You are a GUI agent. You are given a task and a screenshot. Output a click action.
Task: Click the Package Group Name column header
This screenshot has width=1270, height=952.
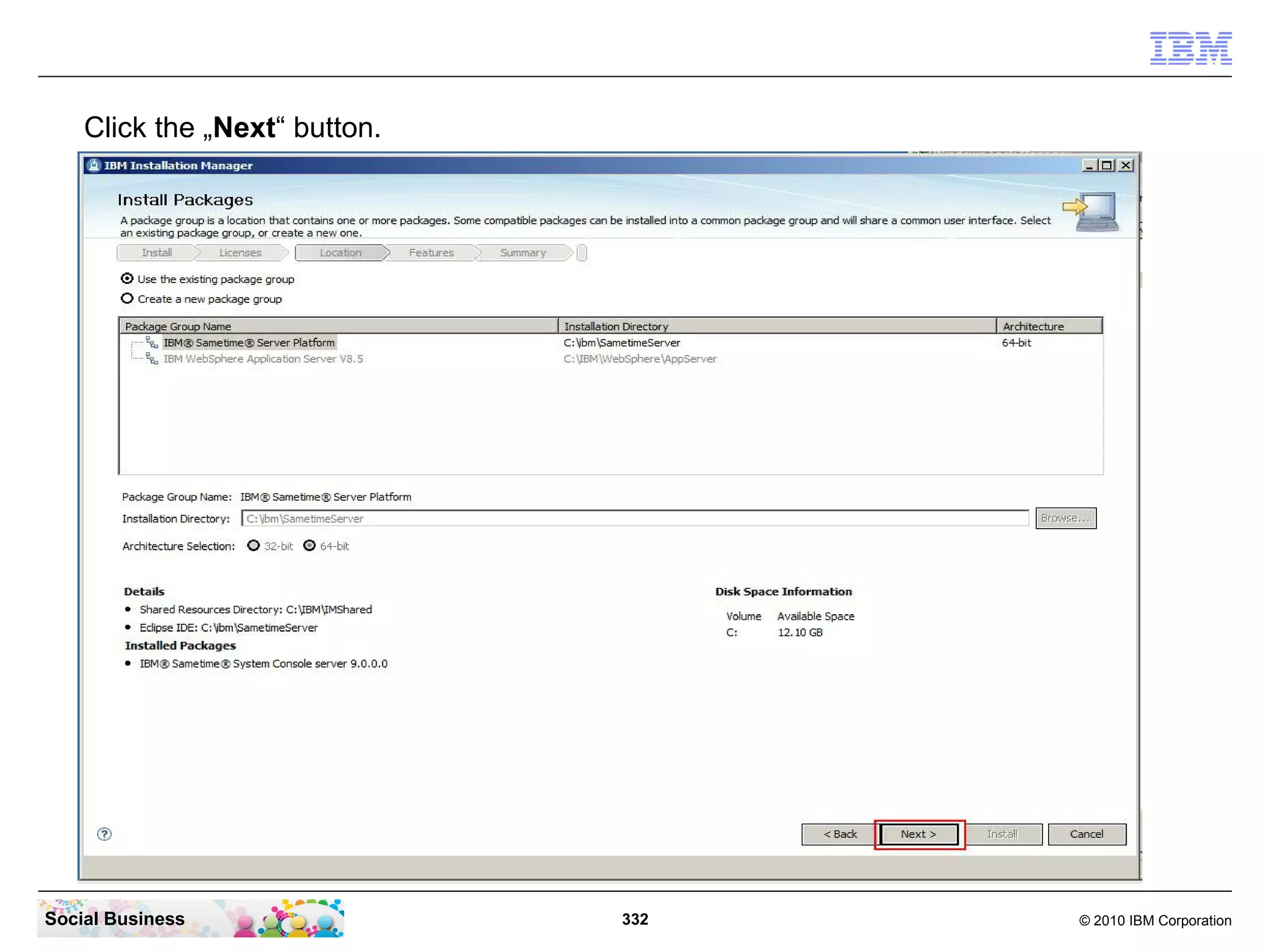pyautogui.click(x=339, y=326)
